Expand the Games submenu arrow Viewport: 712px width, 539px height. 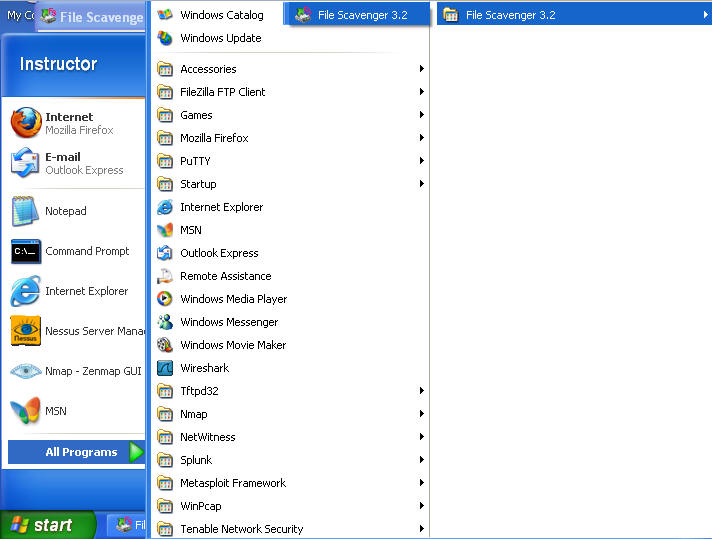(x=422, y=114)
